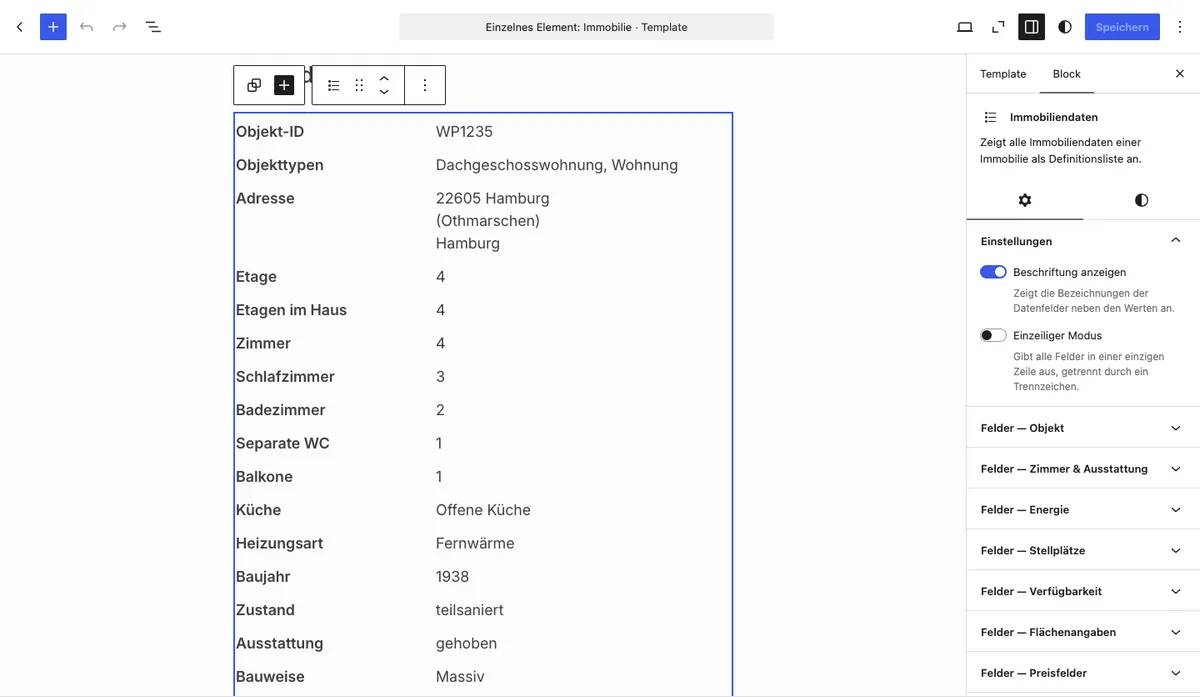This screenshot has height=697, width=1200.
Task: Click the Massiv value
Action: tap(460, 677)
